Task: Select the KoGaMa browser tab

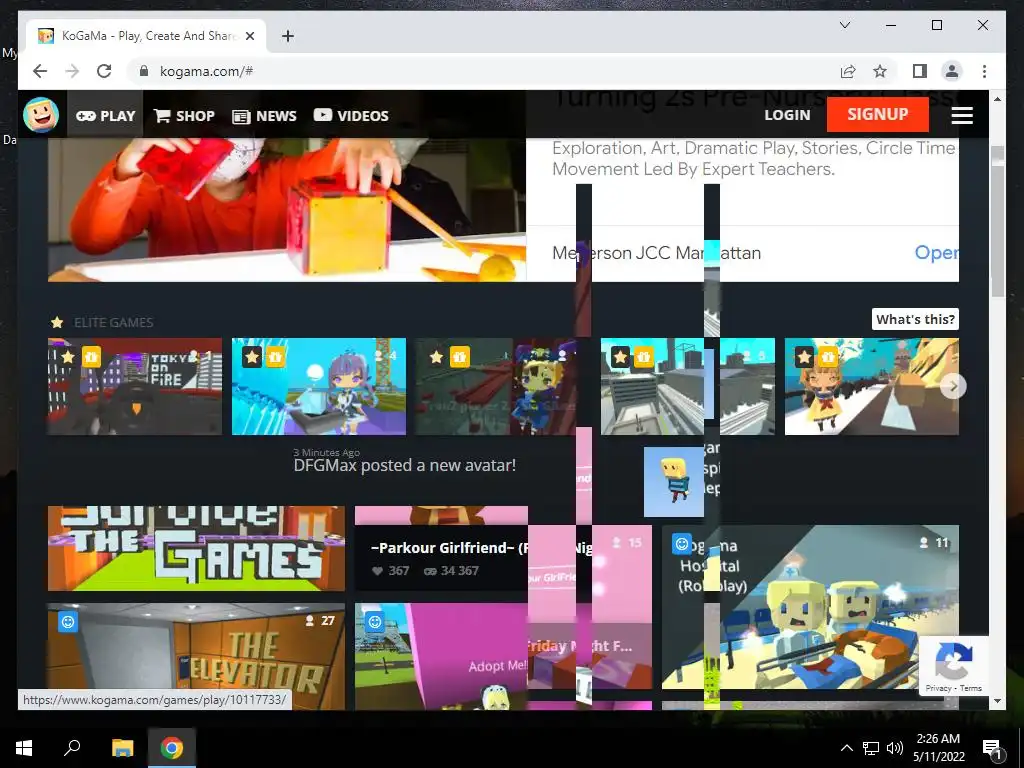Action: [x=146, y=36]
